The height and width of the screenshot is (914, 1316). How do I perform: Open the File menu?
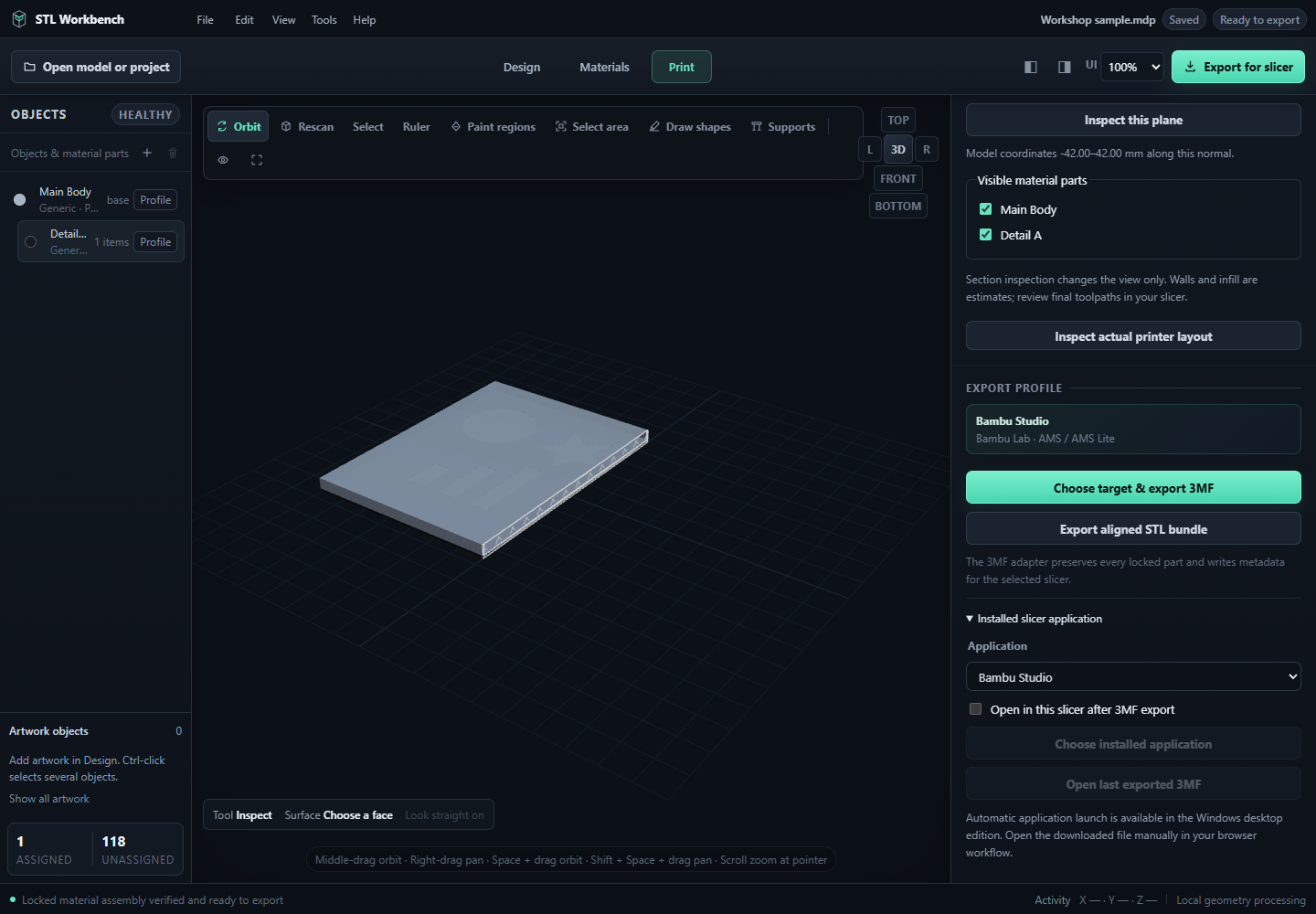pos(206,19)
